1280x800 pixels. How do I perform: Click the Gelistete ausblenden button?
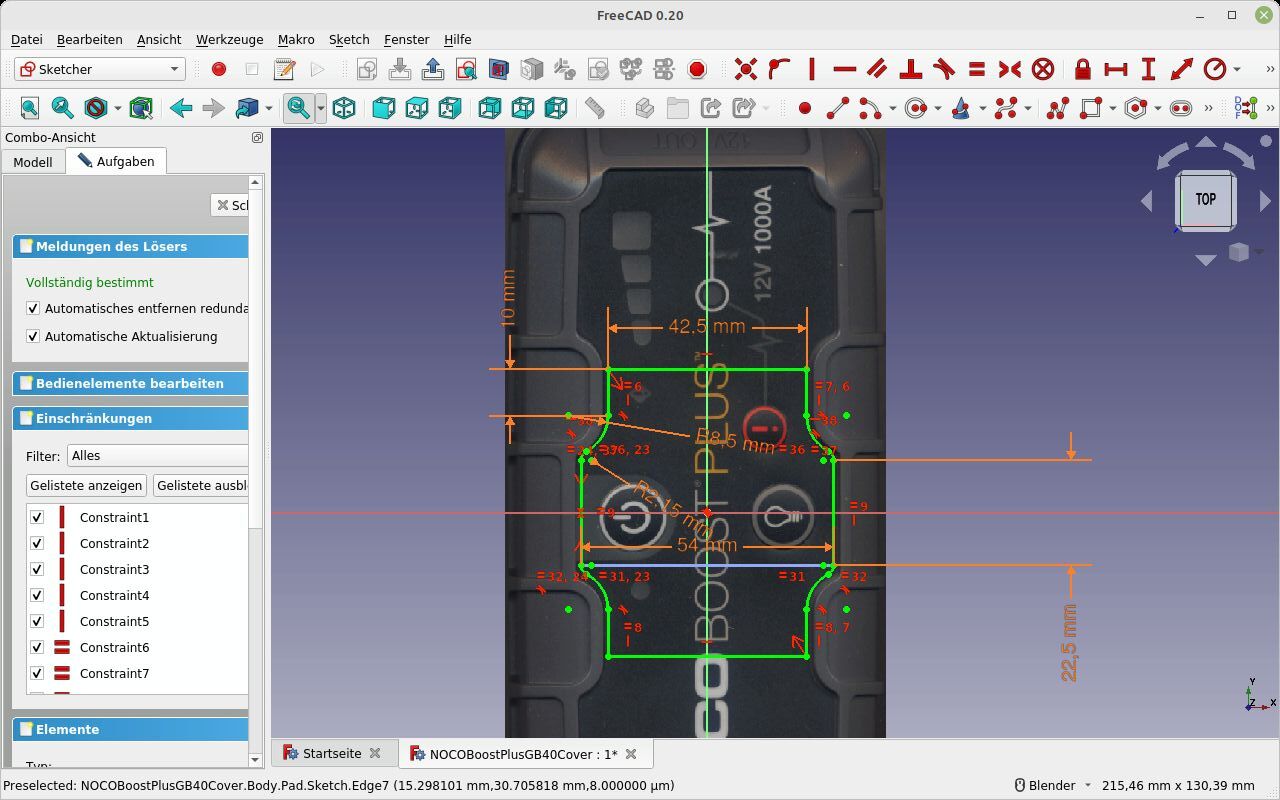click(200, 485)
